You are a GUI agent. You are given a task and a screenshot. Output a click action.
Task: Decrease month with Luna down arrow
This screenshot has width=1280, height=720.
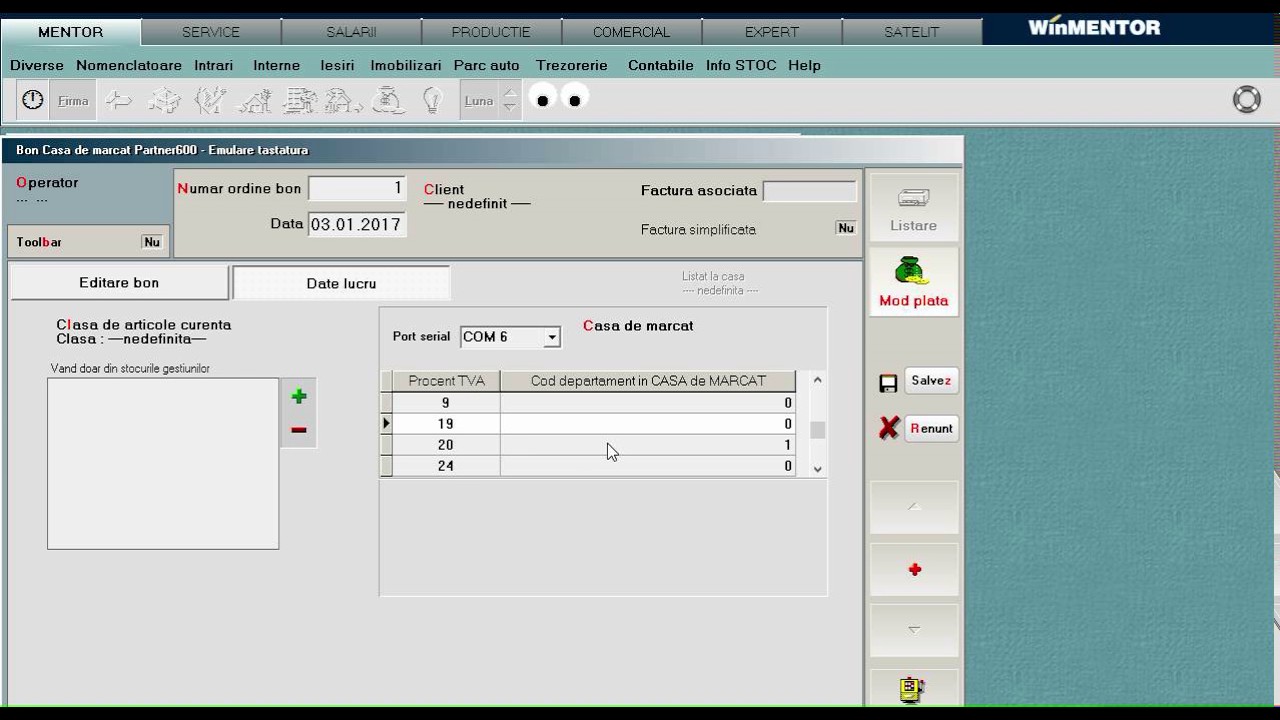tap(510, 108)
